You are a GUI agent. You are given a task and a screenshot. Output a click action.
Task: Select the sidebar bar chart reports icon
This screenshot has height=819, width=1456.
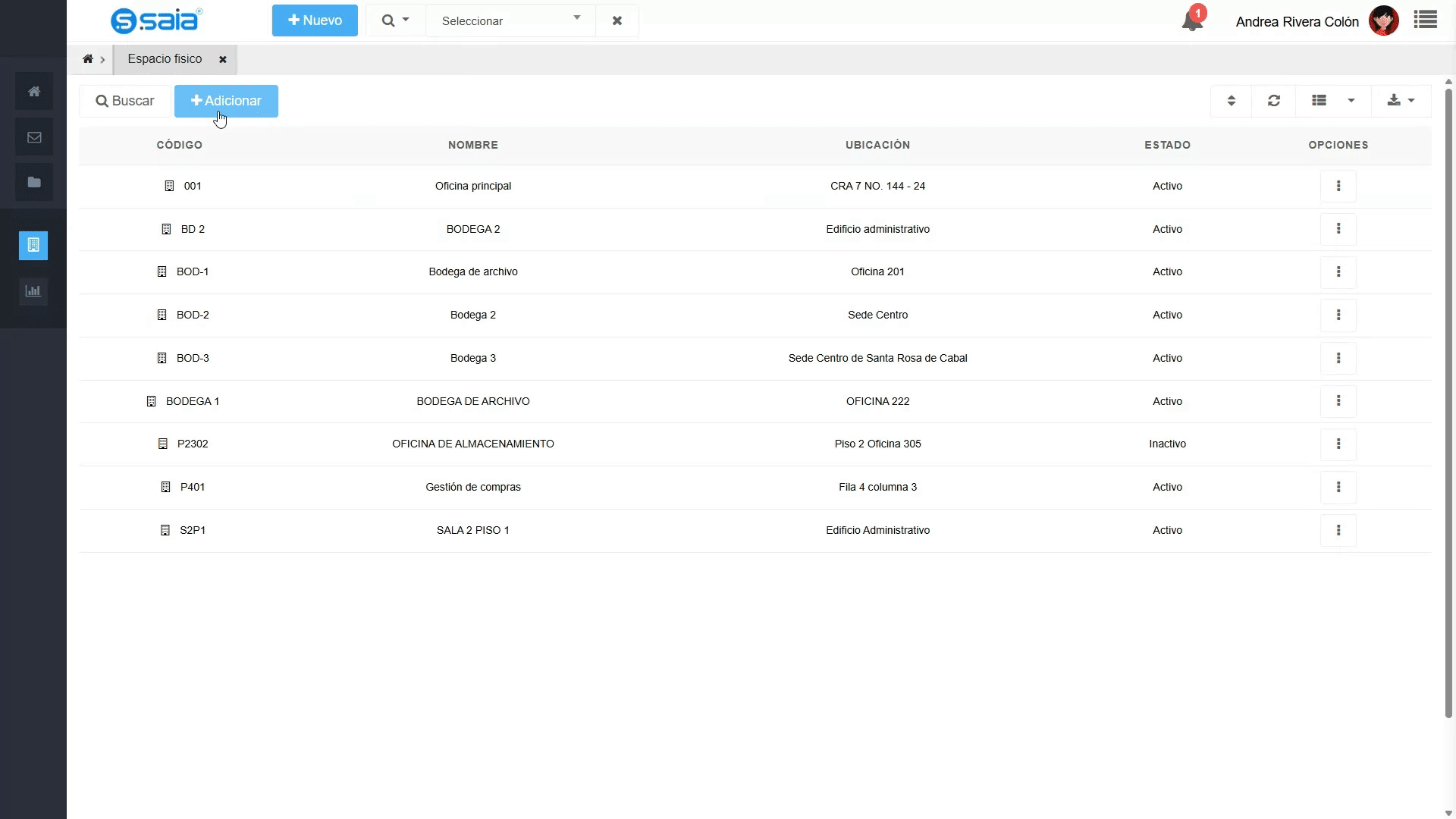(33, 290)
